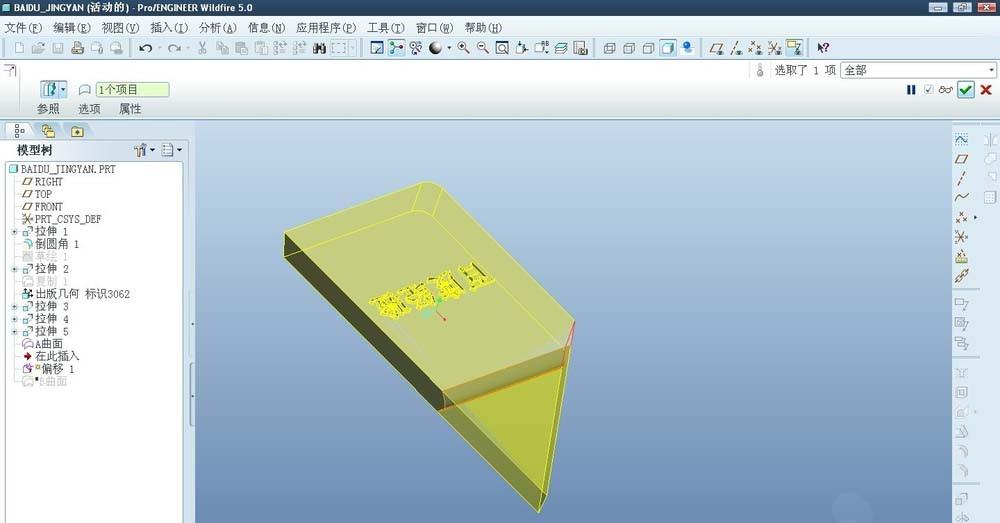Viewport: 1000px width, 523px height.
Task: Click the undo arrow icon
Action: (x=145, y=48)
